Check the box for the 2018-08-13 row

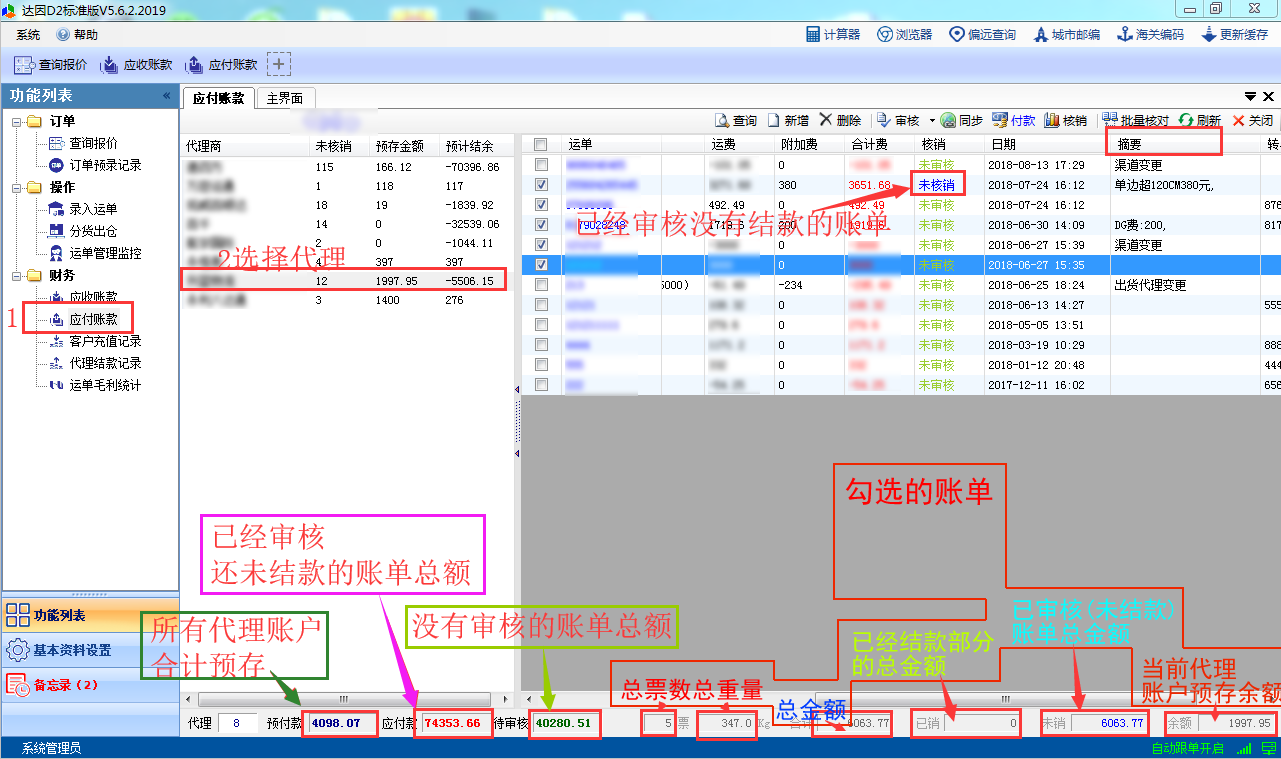click(541, 165)
